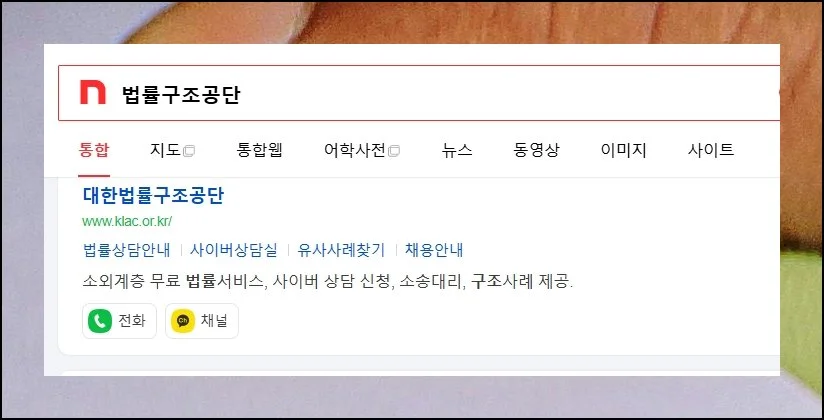Click the green phone icon
Screen dimensions: 824x420
(x=100, y=321)
